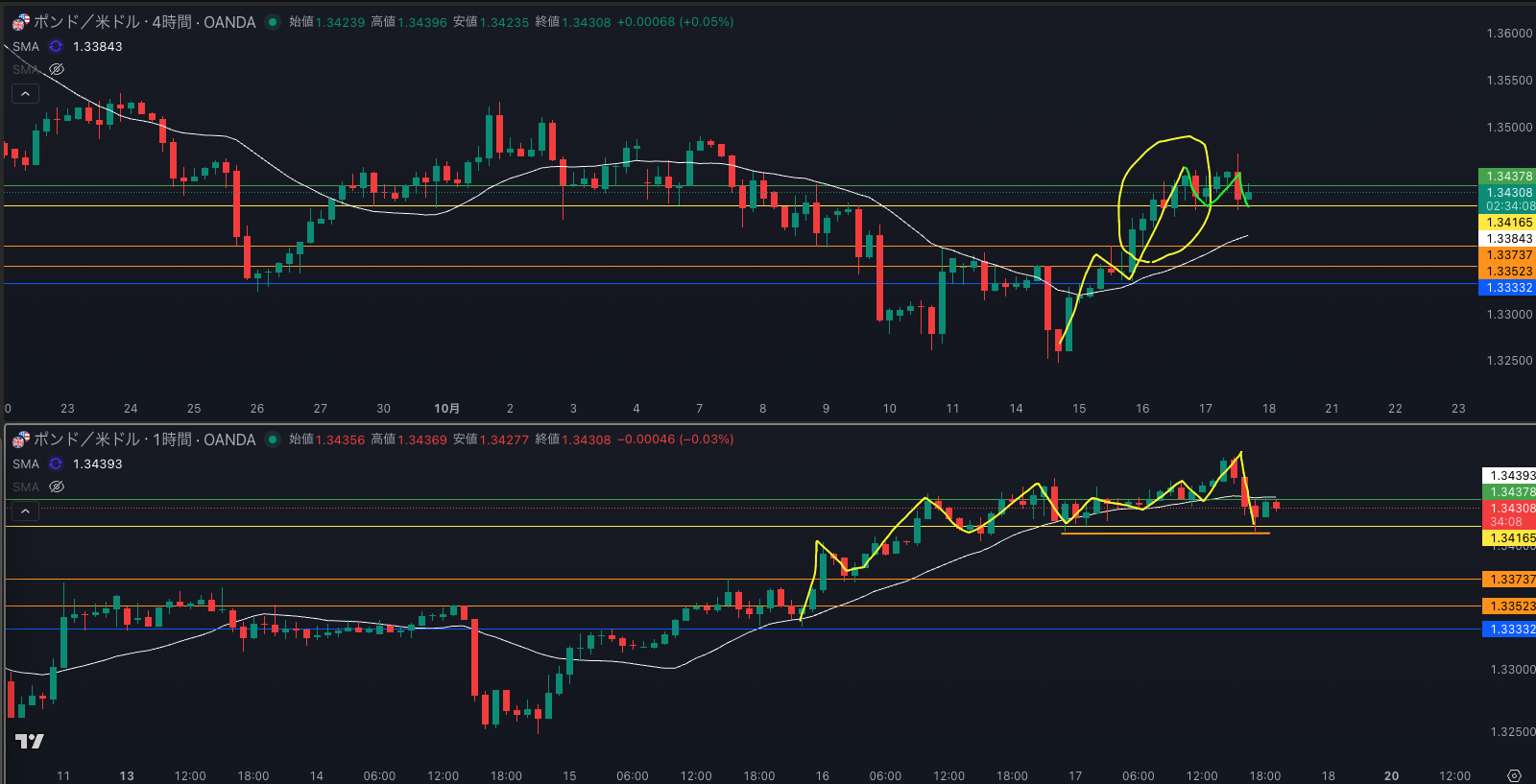Click blue 1.33332 price label on top chart
The image size is (1536, 784).
pyautogui.click(x=1508, y=288)
